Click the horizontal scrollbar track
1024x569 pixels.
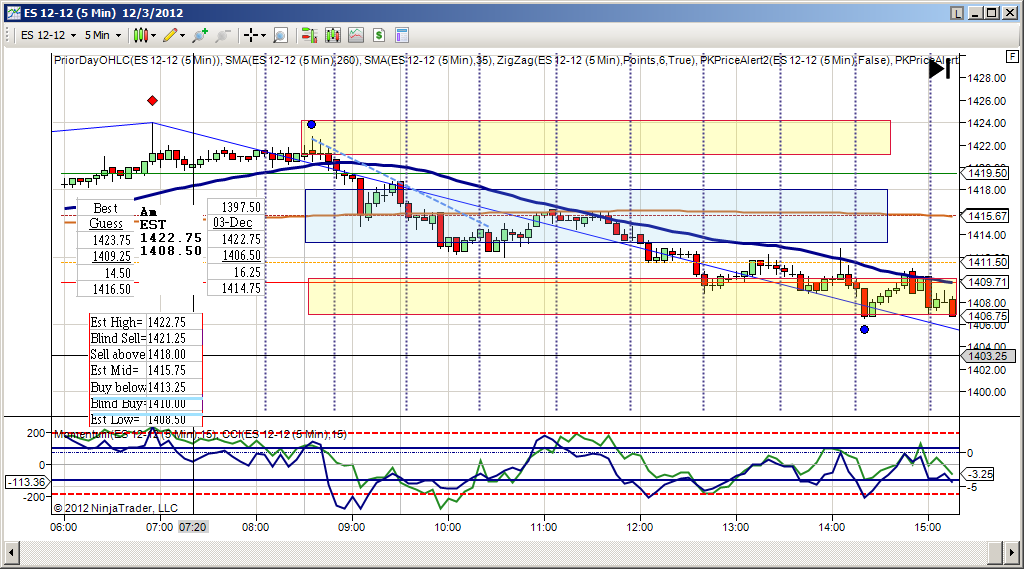[503, 553]
